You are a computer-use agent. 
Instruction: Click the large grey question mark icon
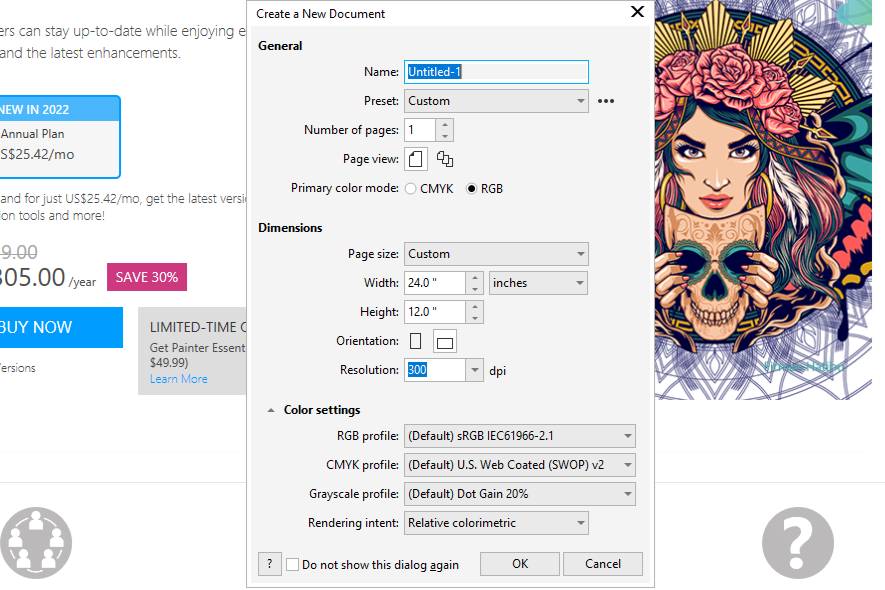pyautogui.click(x=797, y=542)
